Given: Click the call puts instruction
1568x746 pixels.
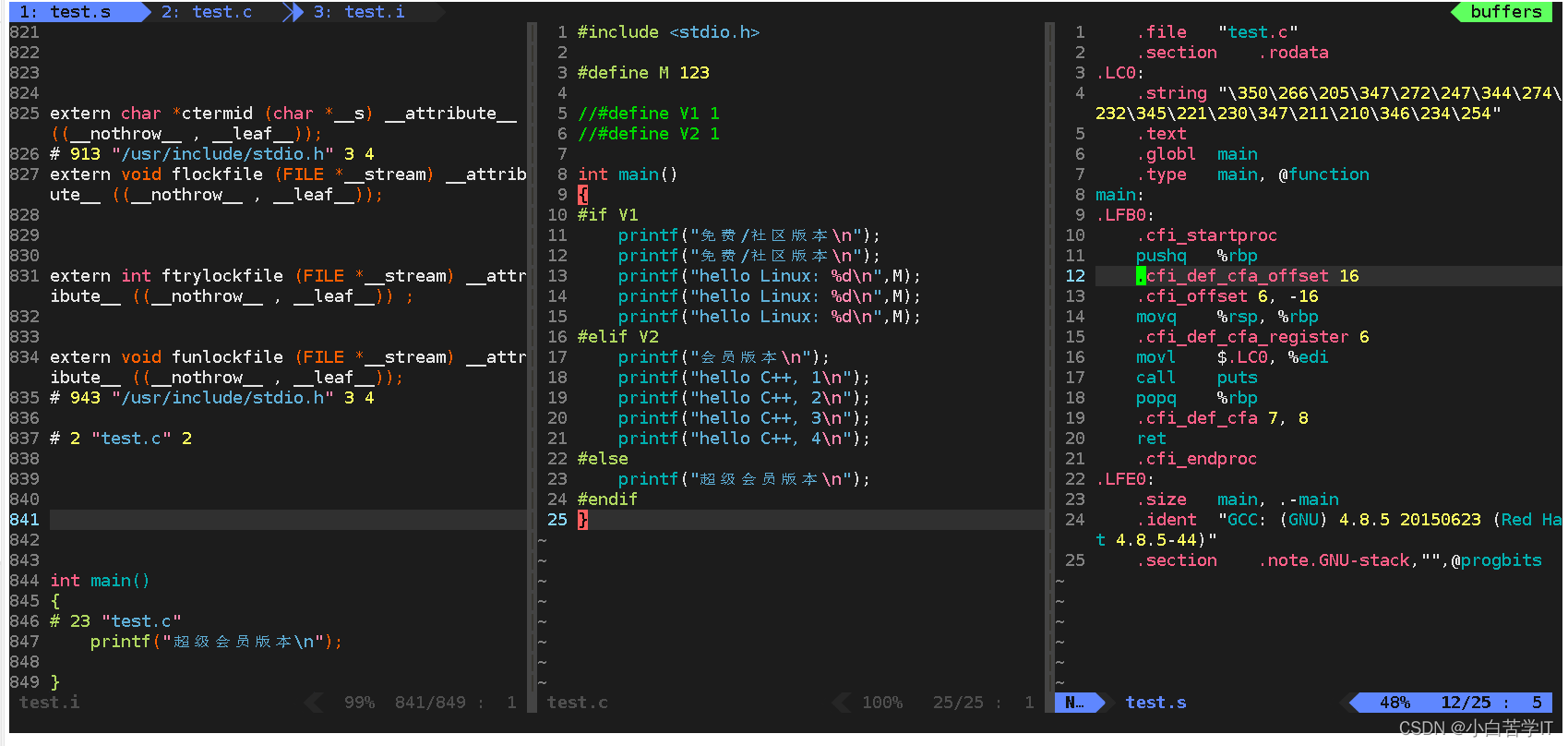Looking at the screenshot, I should click(x=1197, y=378).
